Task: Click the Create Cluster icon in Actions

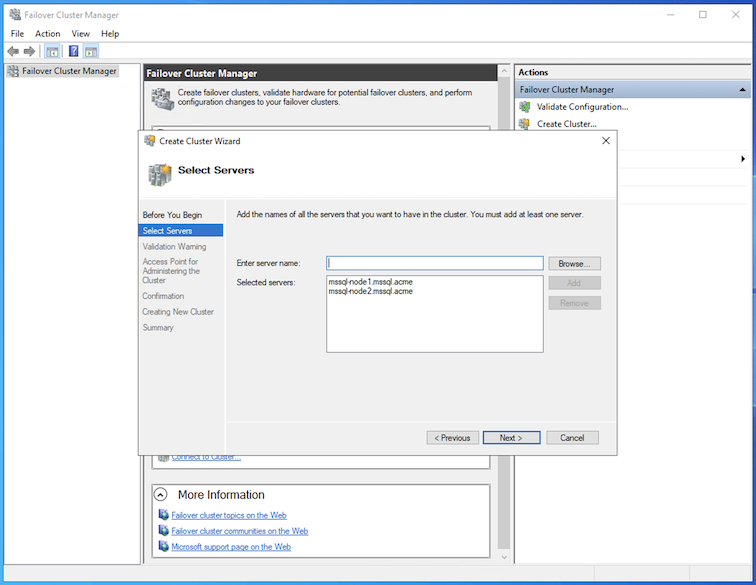Action: pos(525,124)
